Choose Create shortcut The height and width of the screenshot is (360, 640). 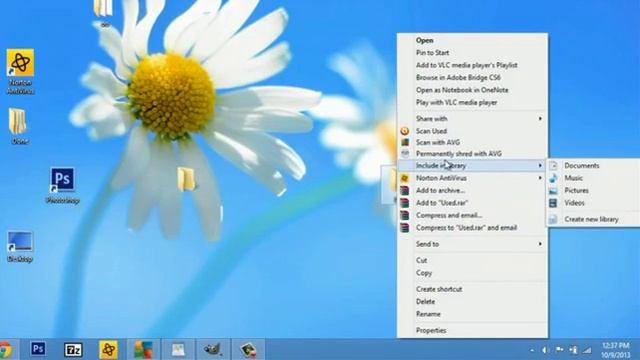coord(472,289)
